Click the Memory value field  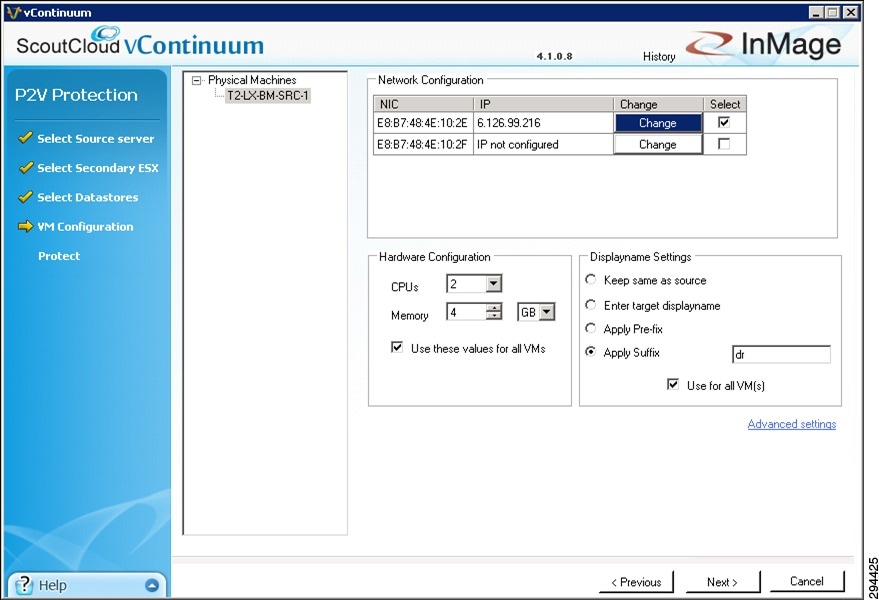pyautogui.click(x=466, y=312)
